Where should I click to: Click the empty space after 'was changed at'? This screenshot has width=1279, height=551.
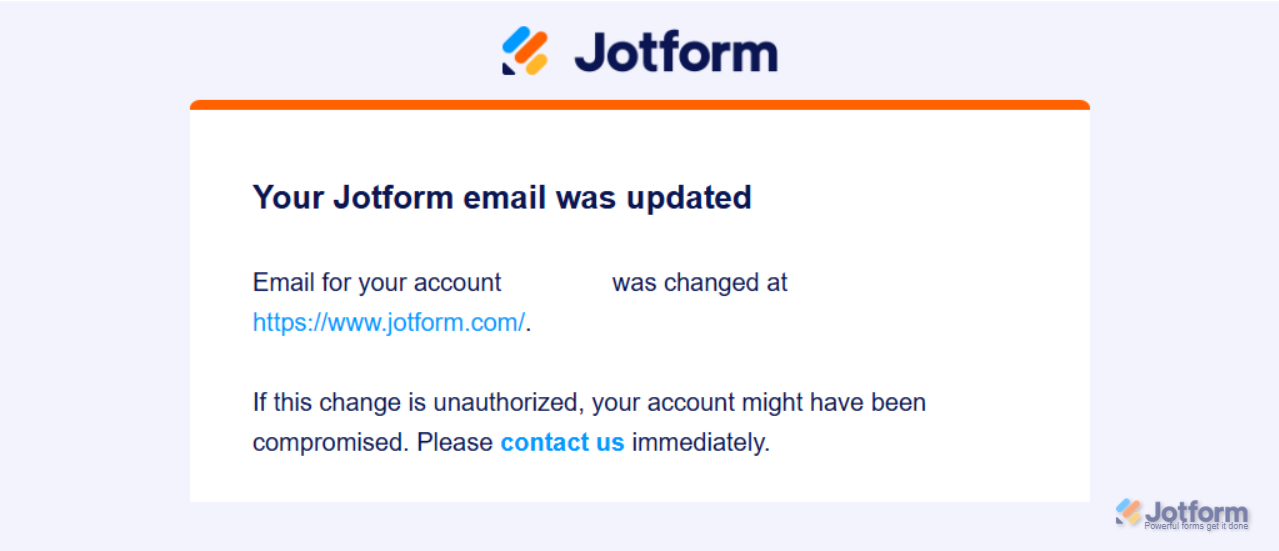pyautogui.click(x=900, y=283)
